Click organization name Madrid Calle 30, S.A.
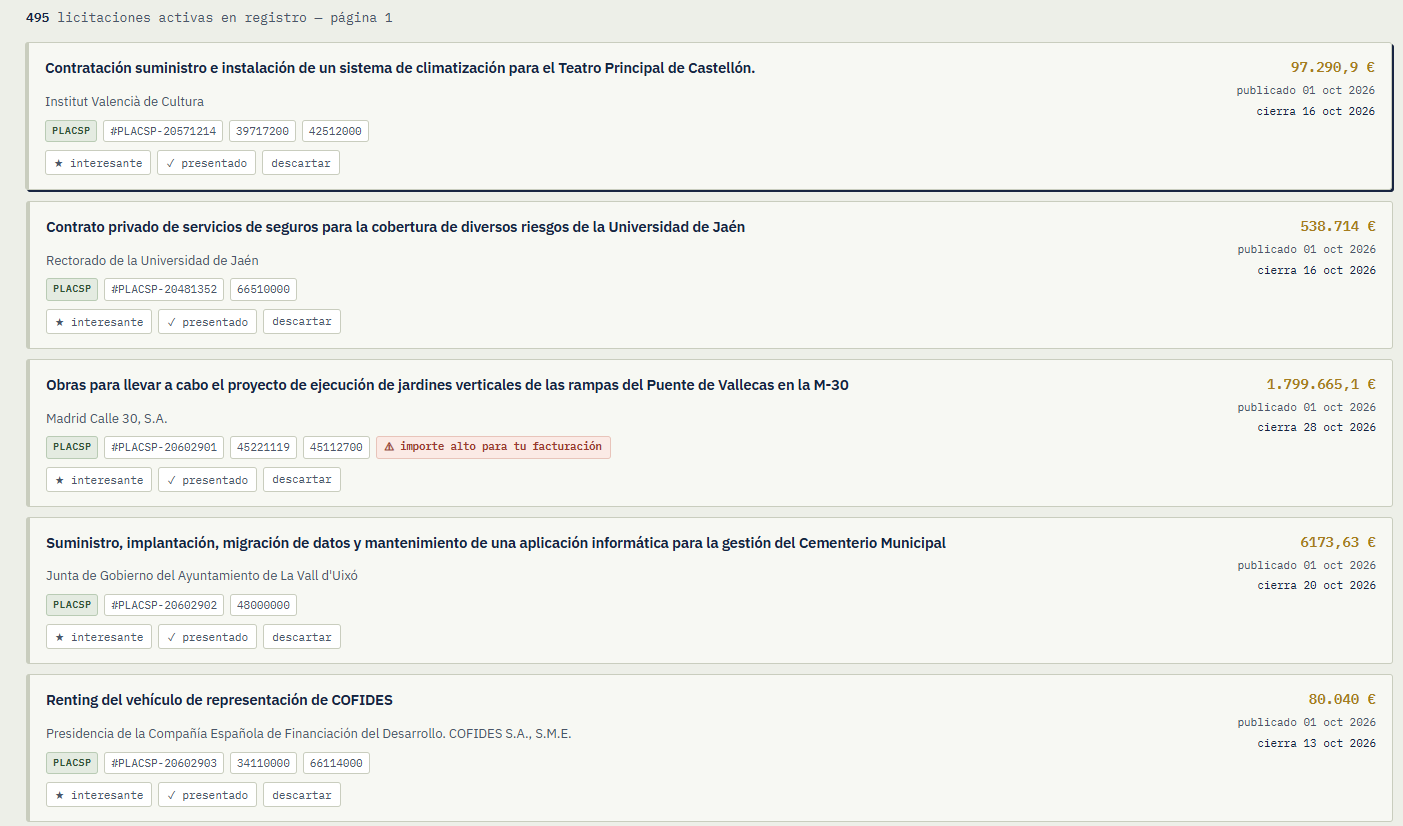The width and height of the screenshot is (1403, 826). tap(106, 418)
